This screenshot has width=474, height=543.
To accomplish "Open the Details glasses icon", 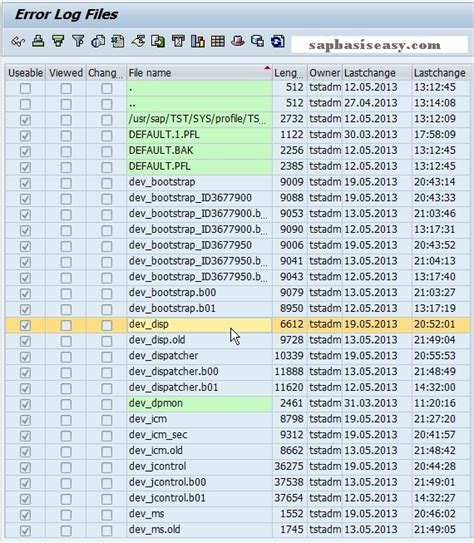I will (18, 42).
